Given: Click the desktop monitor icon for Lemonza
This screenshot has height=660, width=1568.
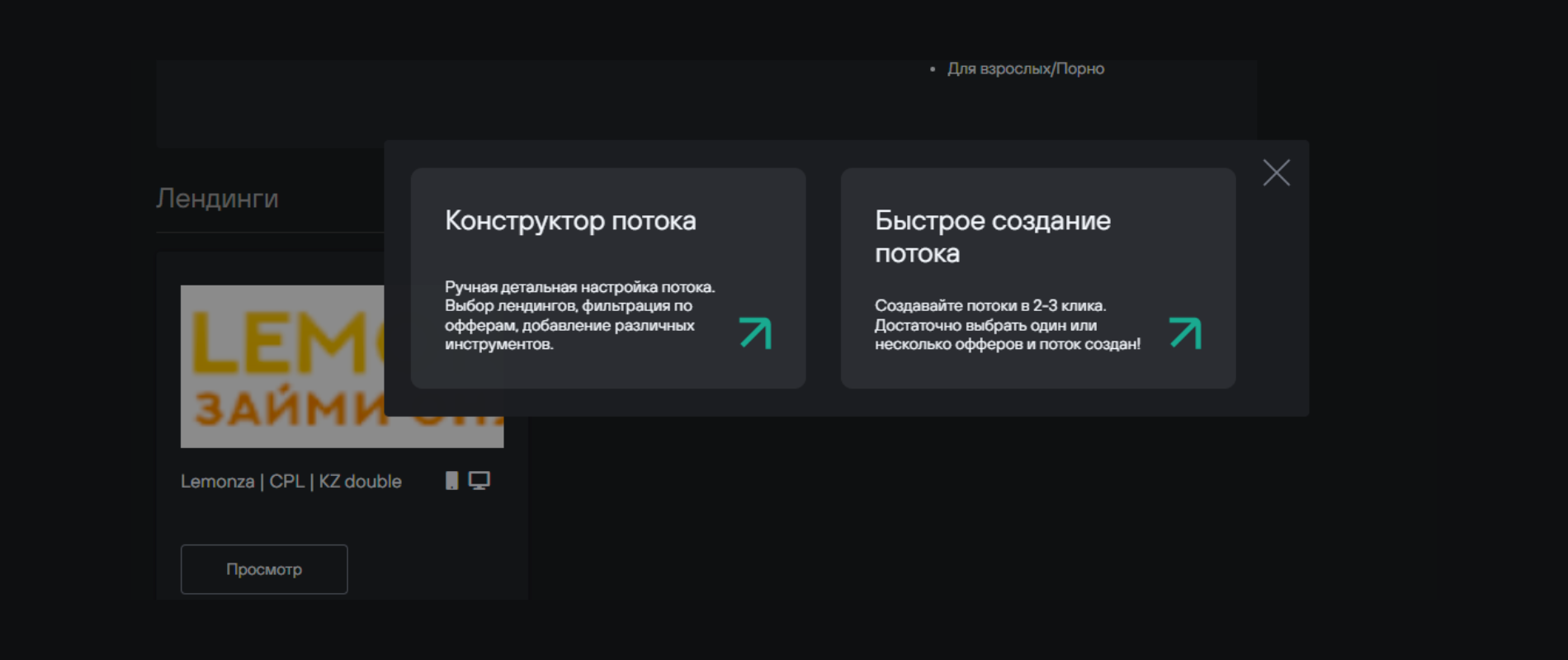Looking at the screenshot, I should click(x=479, y=481).
